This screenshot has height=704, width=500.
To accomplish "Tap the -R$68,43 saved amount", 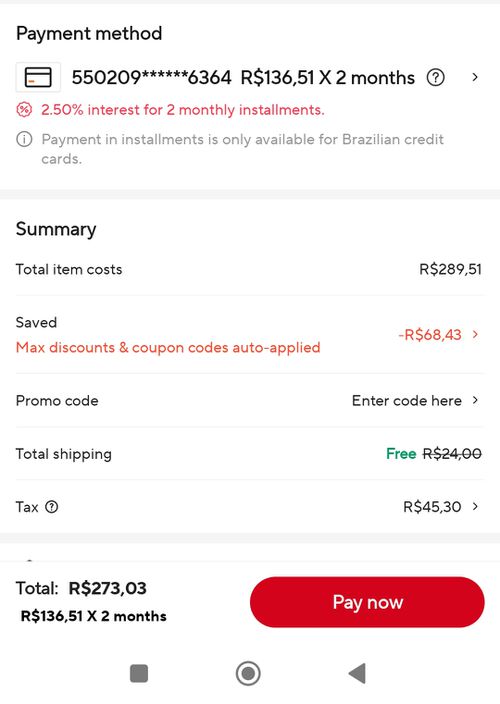I will [430, 334].
